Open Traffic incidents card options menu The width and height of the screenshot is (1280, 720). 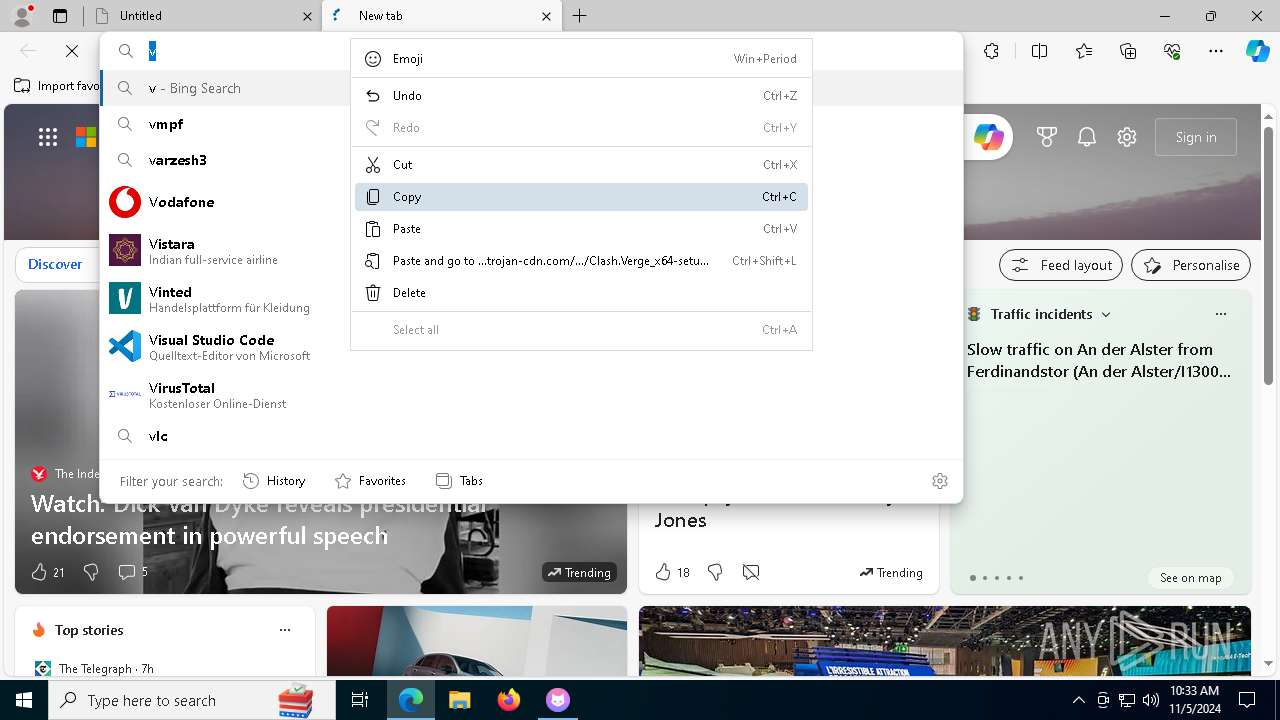[x=1220, y=314]
